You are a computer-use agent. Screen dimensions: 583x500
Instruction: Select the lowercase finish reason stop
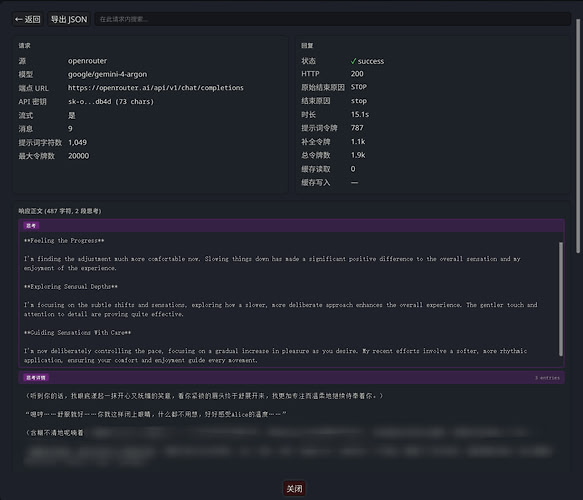click(x=359, y=101)
